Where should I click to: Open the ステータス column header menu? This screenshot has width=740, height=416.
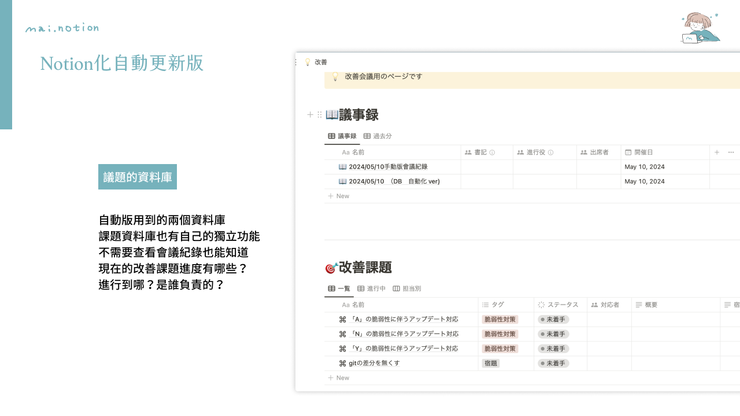[558, 305]
